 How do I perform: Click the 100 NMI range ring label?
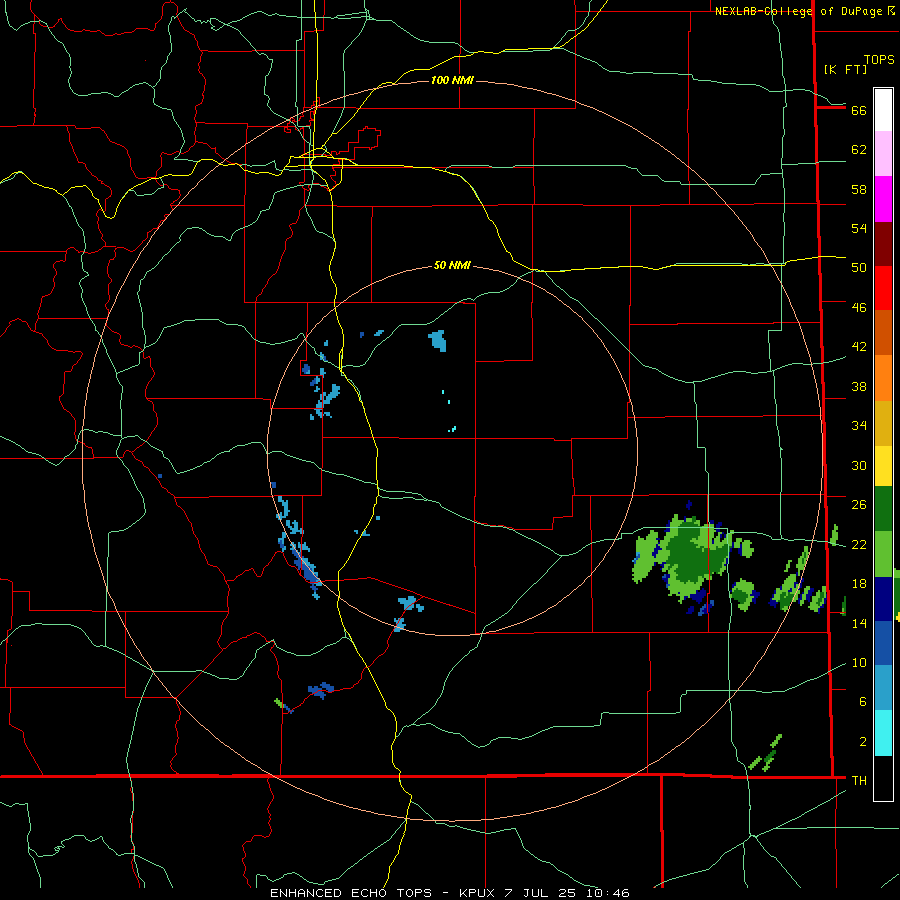452,80
